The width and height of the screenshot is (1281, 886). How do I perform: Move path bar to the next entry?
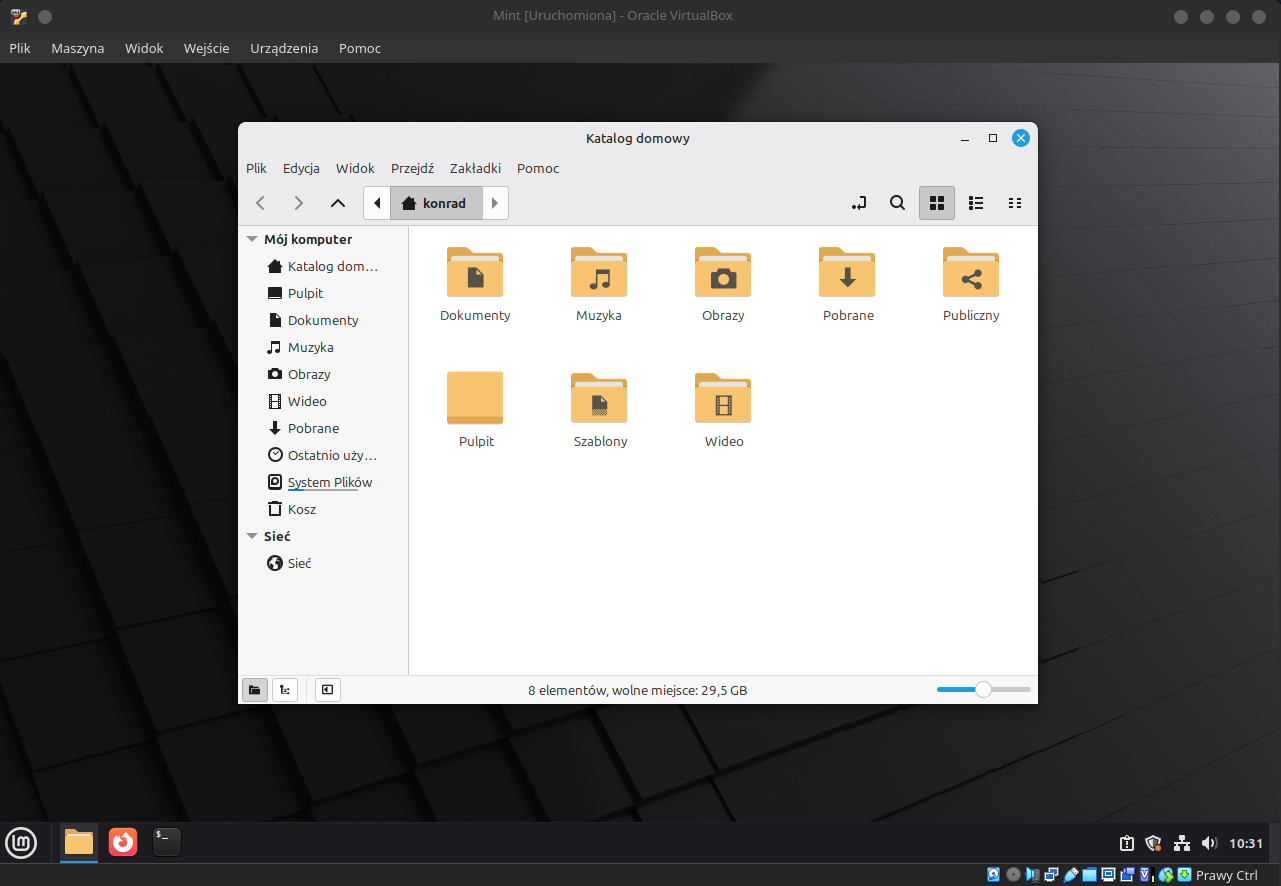click(495, 203)
